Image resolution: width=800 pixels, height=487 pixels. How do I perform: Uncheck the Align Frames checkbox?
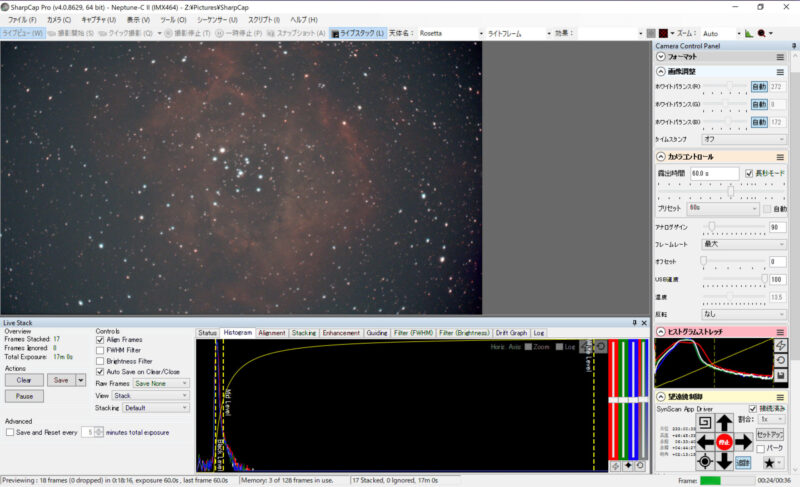point(100,340)
